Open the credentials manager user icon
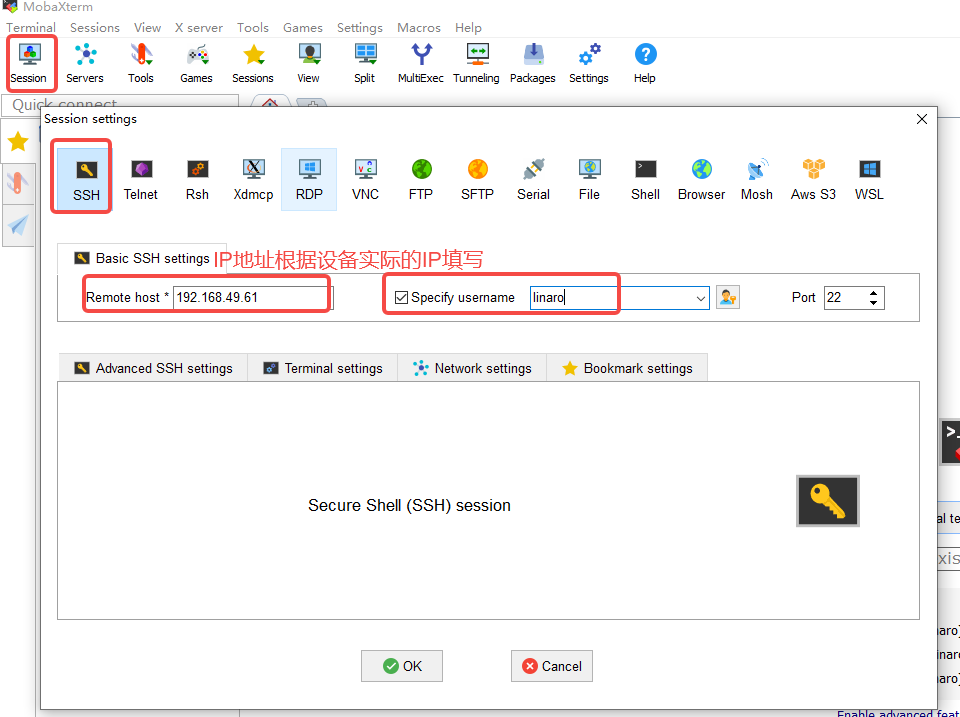 (728, 298)
